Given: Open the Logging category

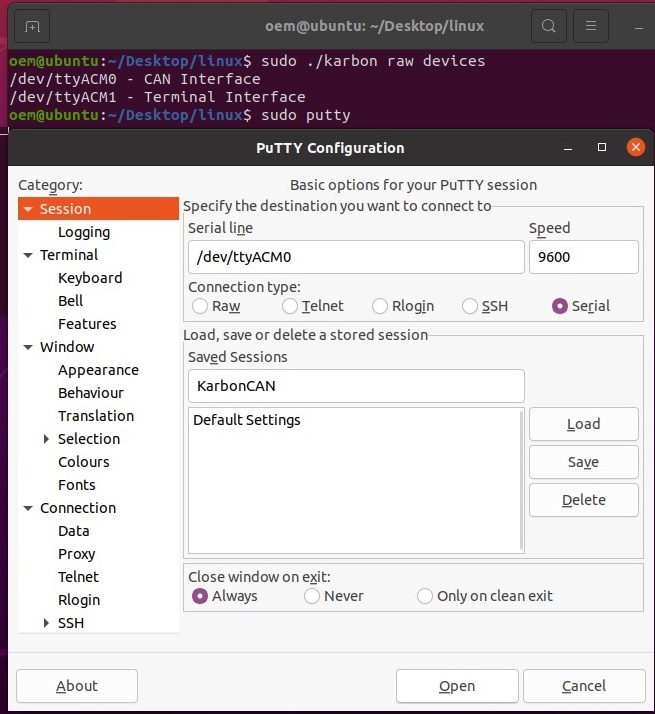Looking at the screenshot, I should [84, 232].
